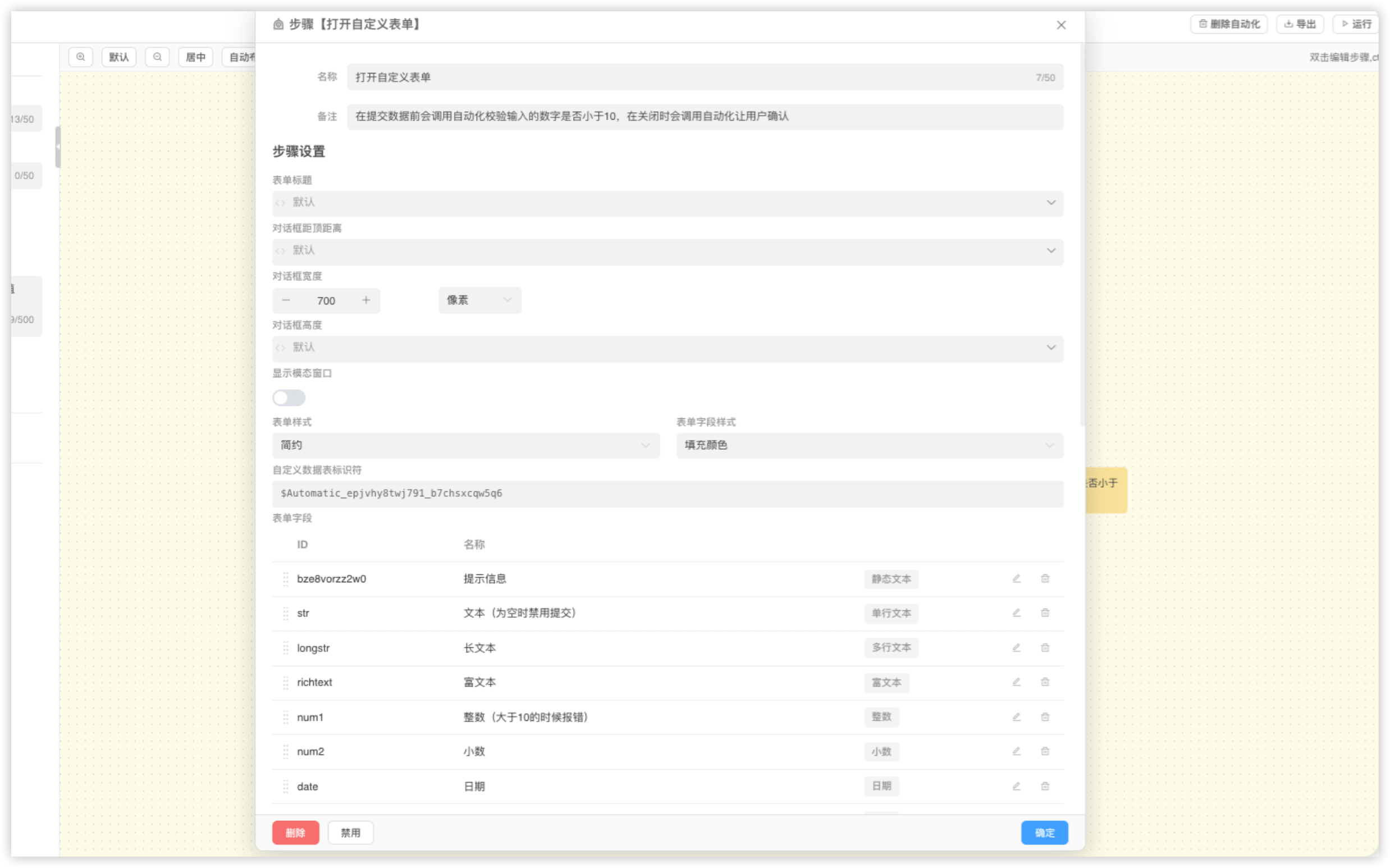Run the automation via 运行 play button
The height and width of the screenshot is (868, 1390).
[1356, 24]
